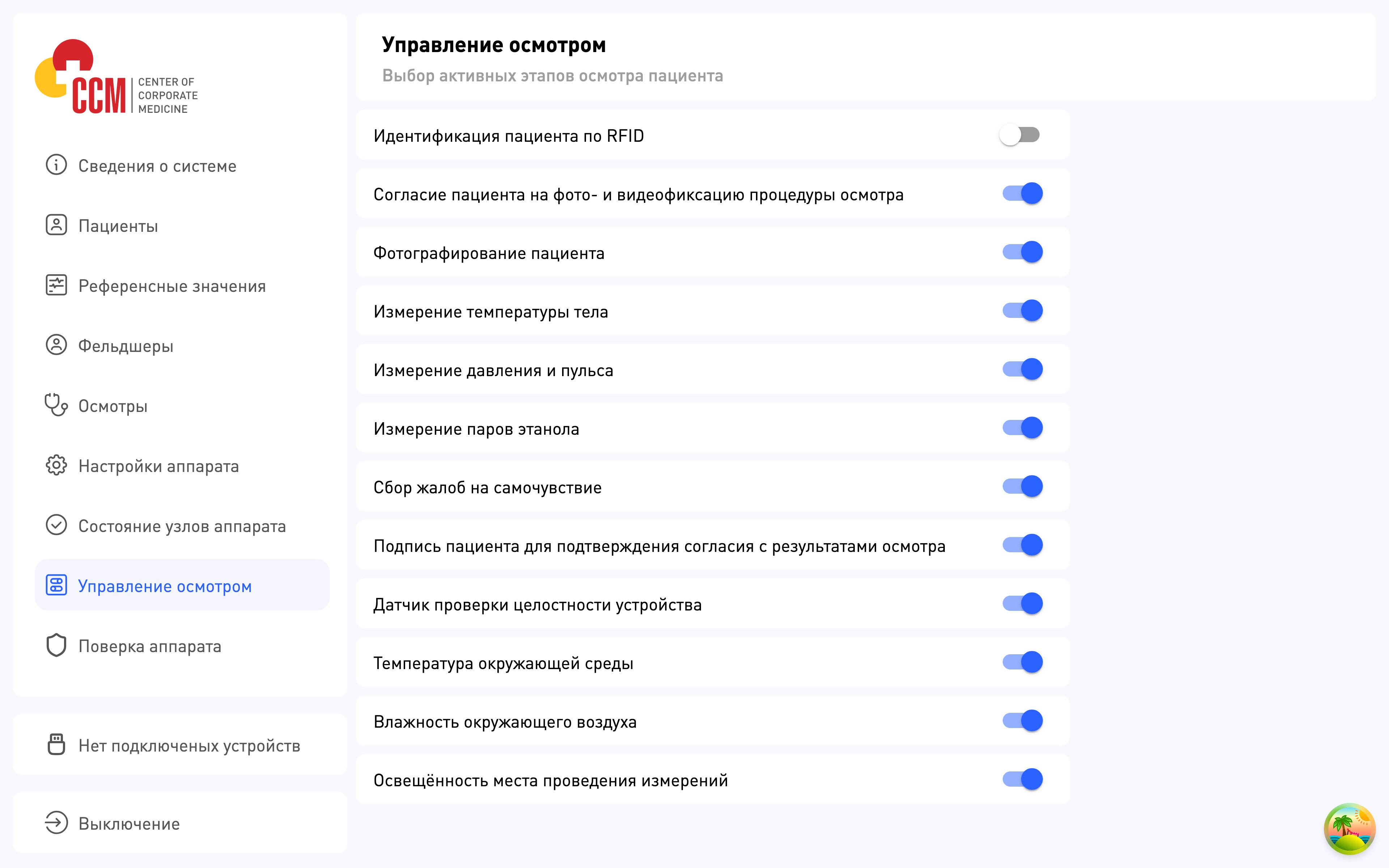Open the Фельдшеры menu section
Image resolution: width=1389 pixels, height=868 pixels.
[126, 346]
